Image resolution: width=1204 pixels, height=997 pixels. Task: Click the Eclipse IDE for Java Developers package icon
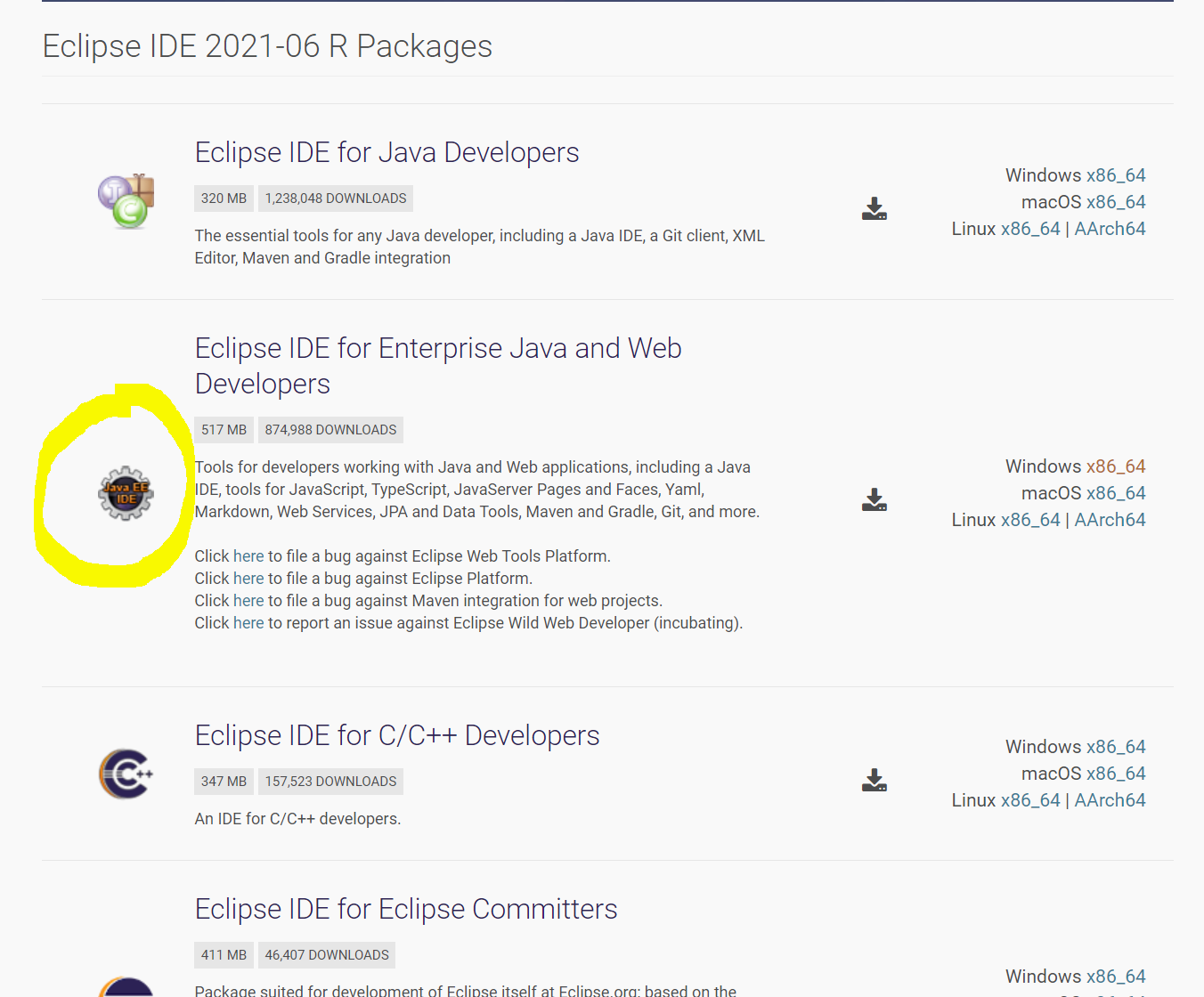point(126,201)
